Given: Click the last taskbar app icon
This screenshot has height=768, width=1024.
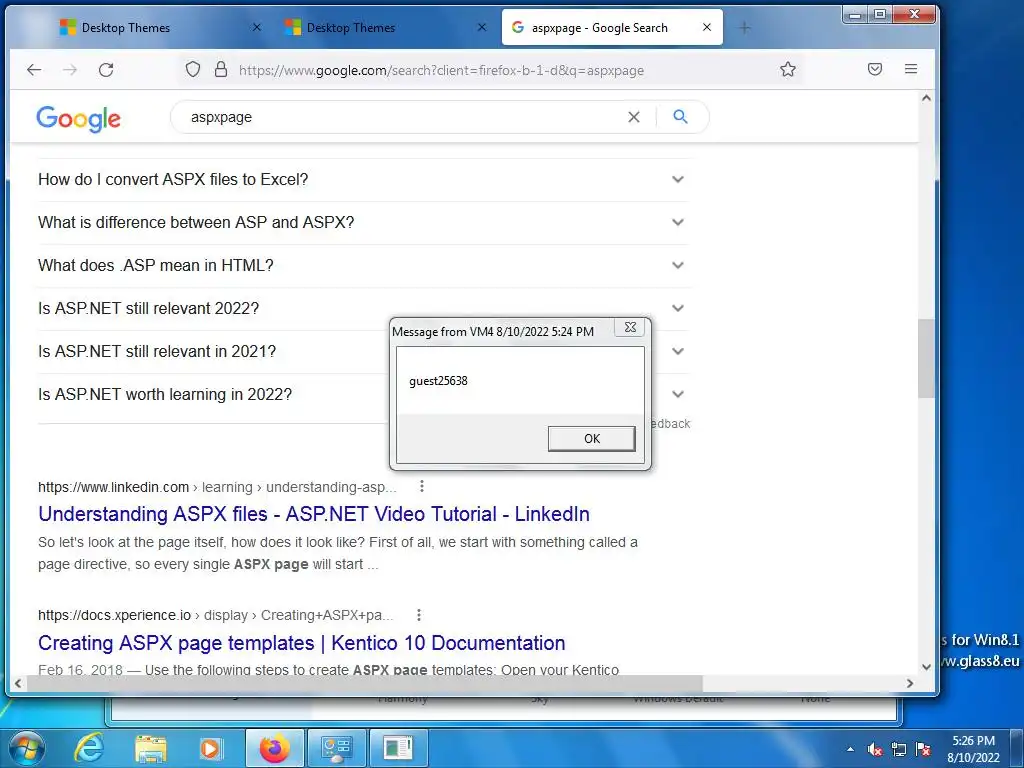Looking at the screenshot, I should (x=398, y=748).
